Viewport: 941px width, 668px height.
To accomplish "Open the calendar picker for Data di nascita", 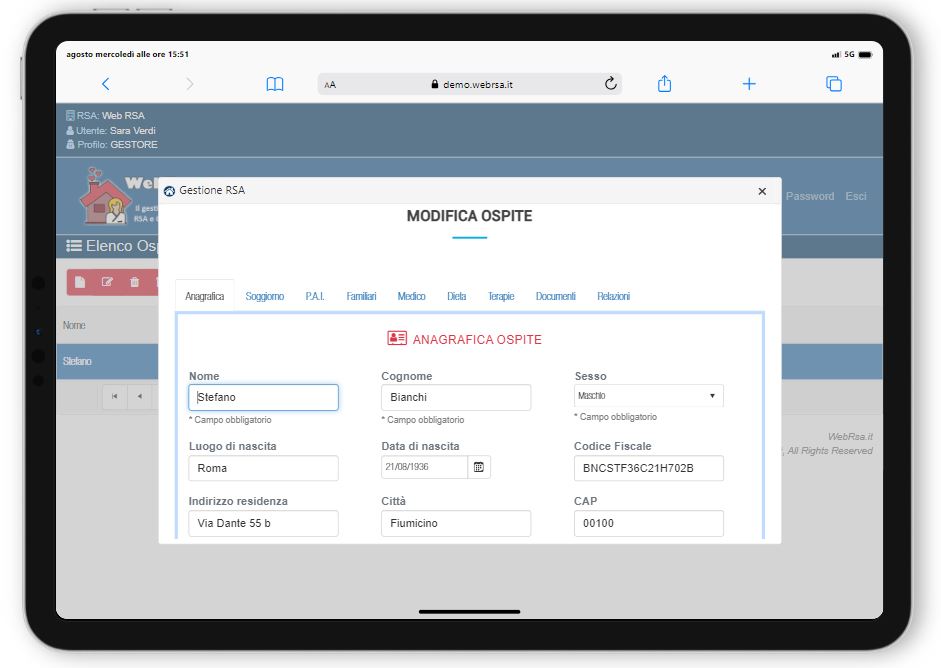I will 479,467.
